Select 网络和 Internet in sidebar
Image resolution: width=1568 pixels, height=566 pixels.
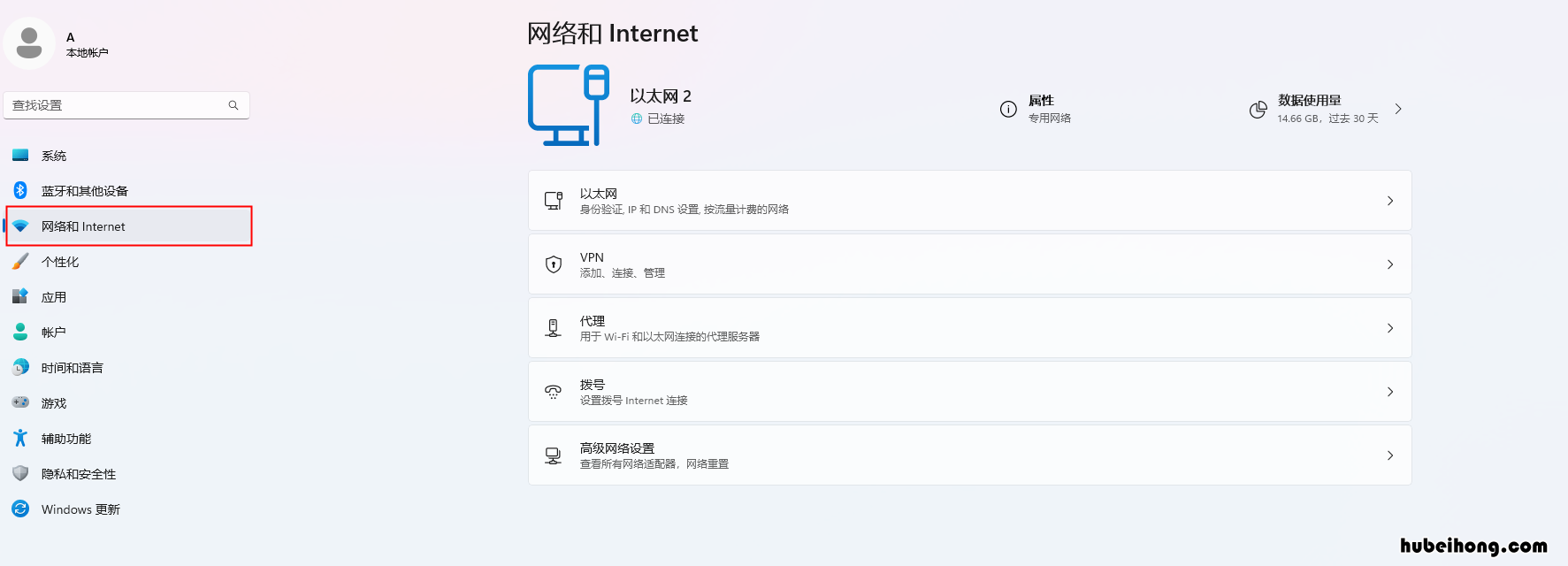coord(128,226)
